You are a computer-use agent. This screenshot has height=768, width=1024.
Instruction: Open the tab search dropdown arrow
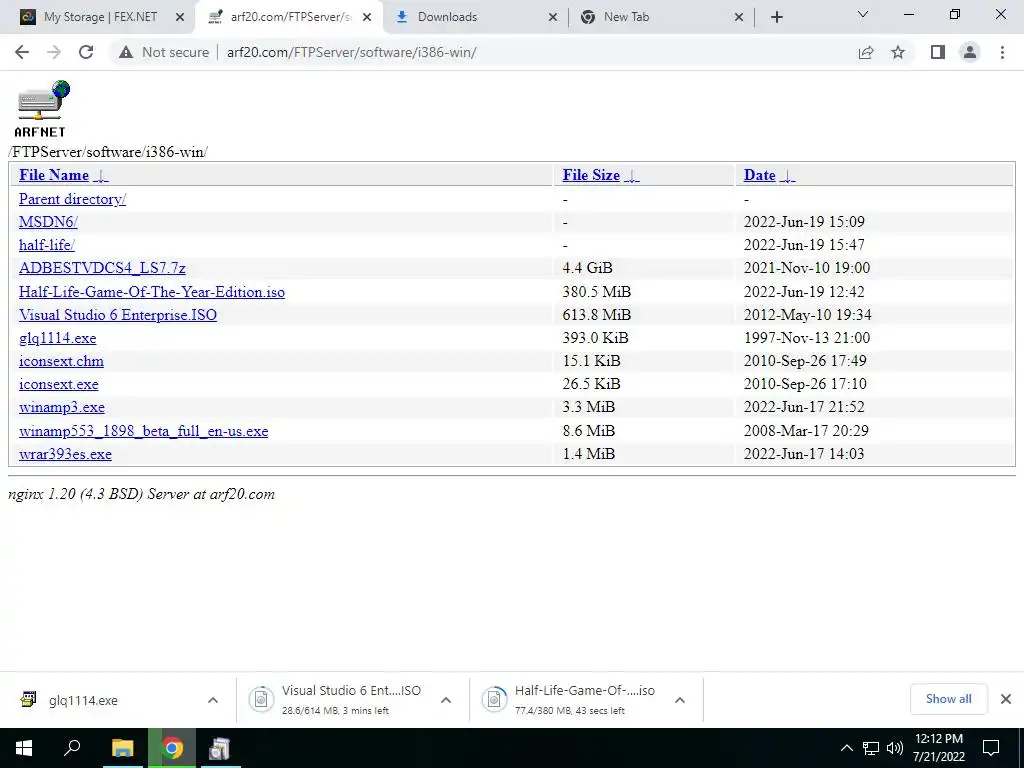tap(863, 14)
